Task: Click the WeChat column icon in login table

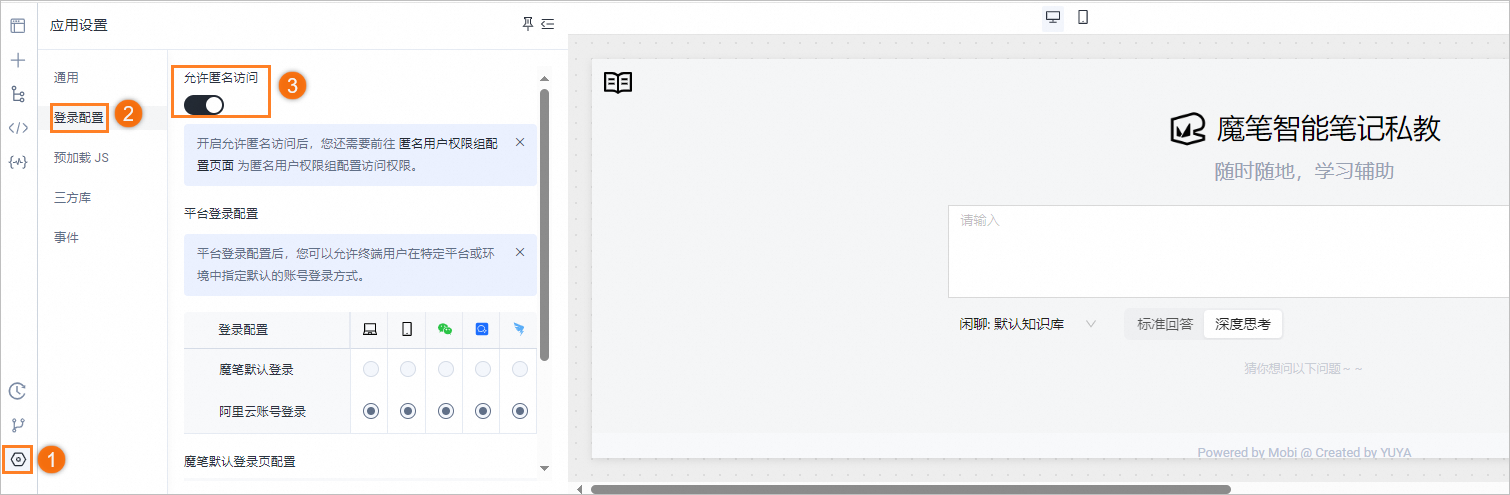Action: coord(445,329)
